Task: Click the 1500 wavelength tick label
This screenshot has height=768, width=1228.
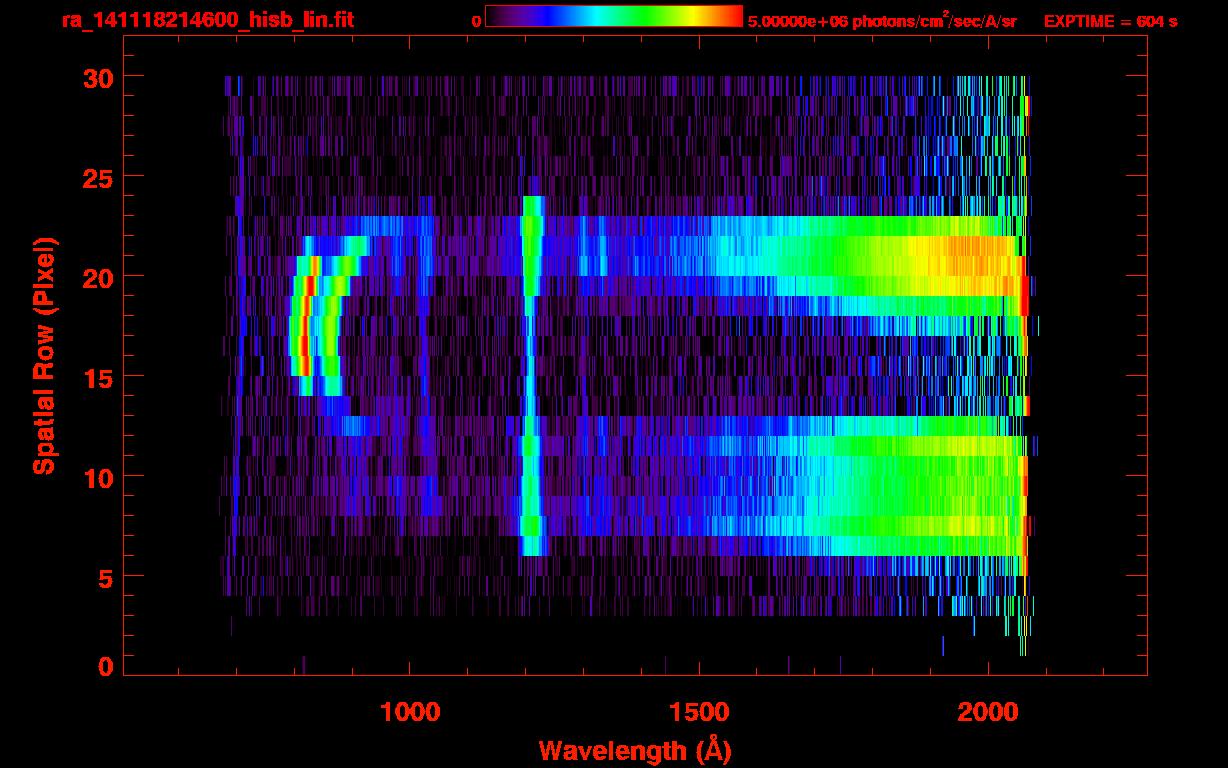Action: pyautogui.click(x=699, y=712)
